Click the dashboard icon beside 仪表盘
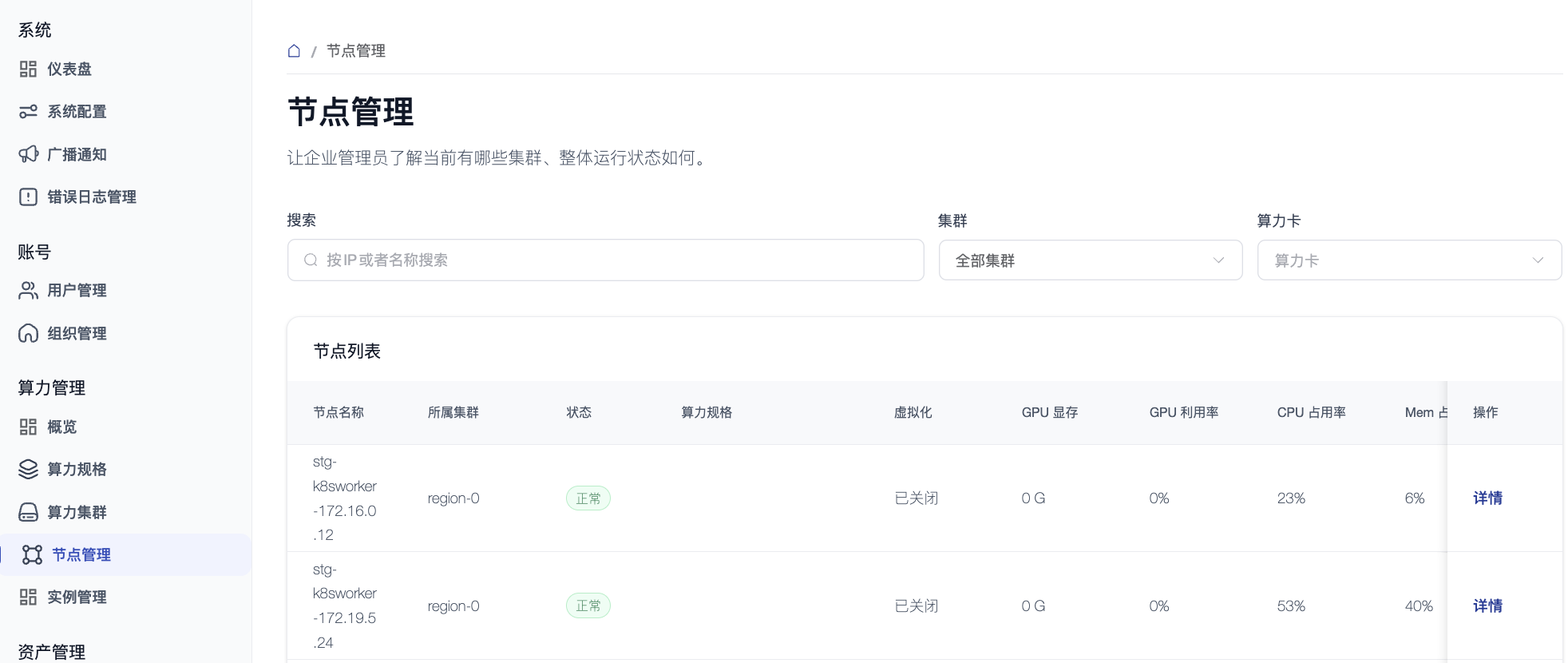The image size is (1568, 663). click(x=28, y=69)
